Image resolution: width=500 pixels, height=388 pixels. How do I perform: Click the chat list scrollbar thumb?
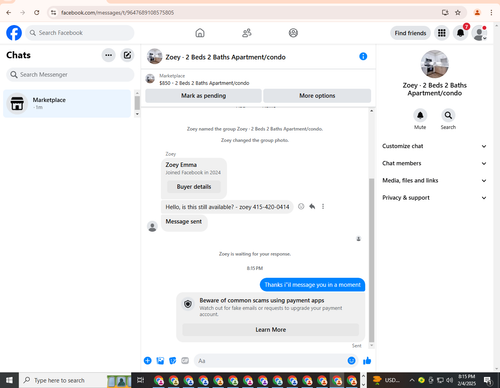137,103
